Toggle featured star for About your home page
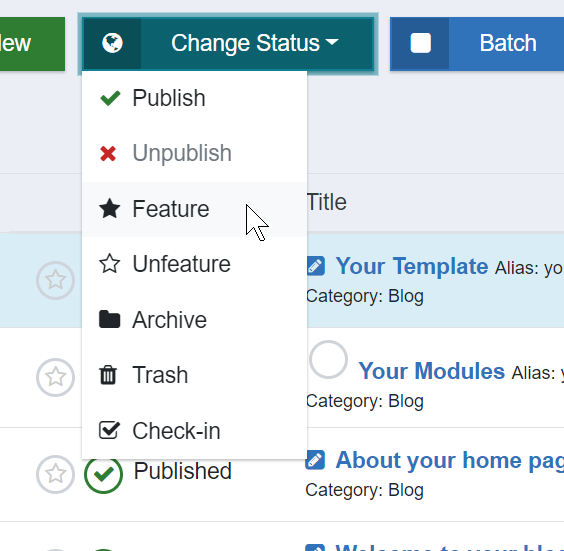Viewport: 564px width, 551px height. coord(55,474)
